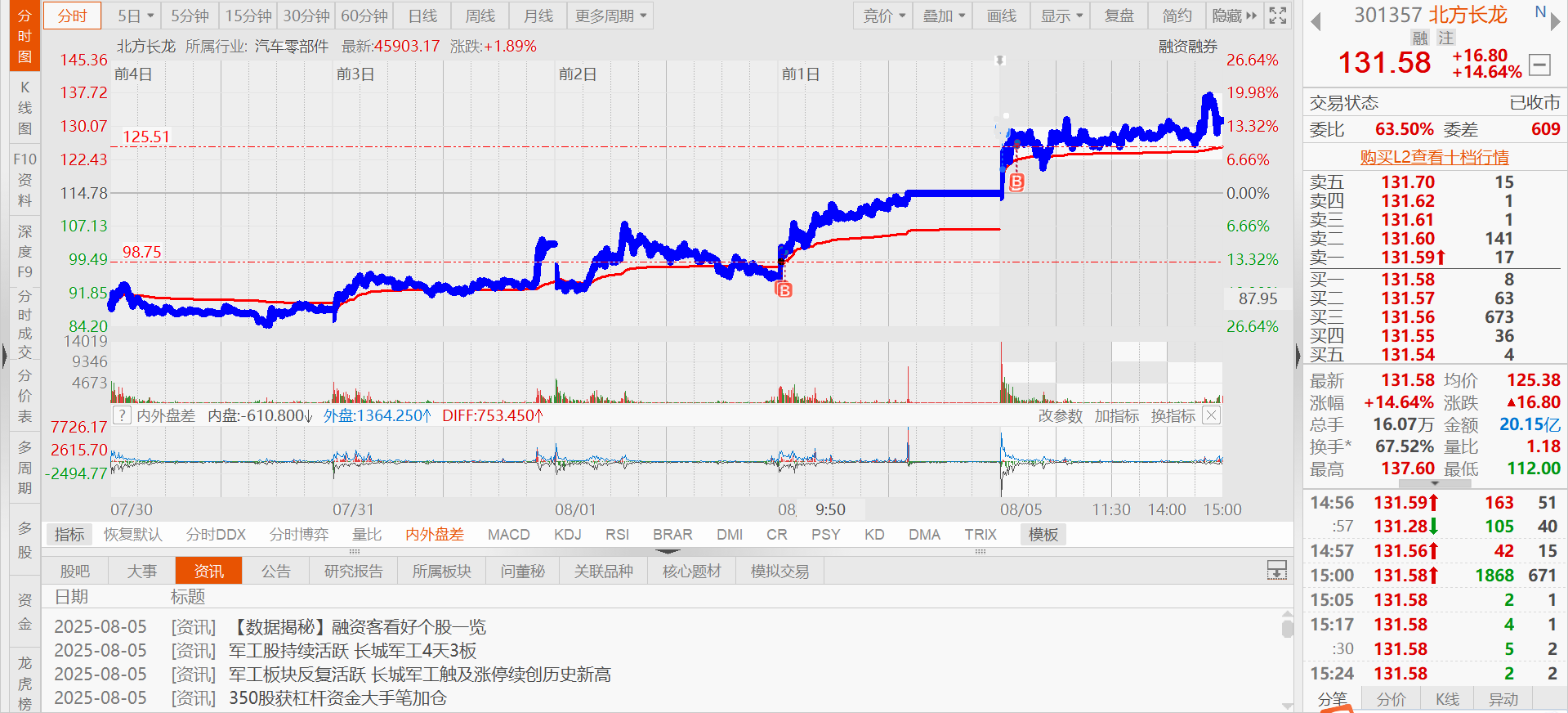Enter fullscreen chart mode

(1278, 16)
